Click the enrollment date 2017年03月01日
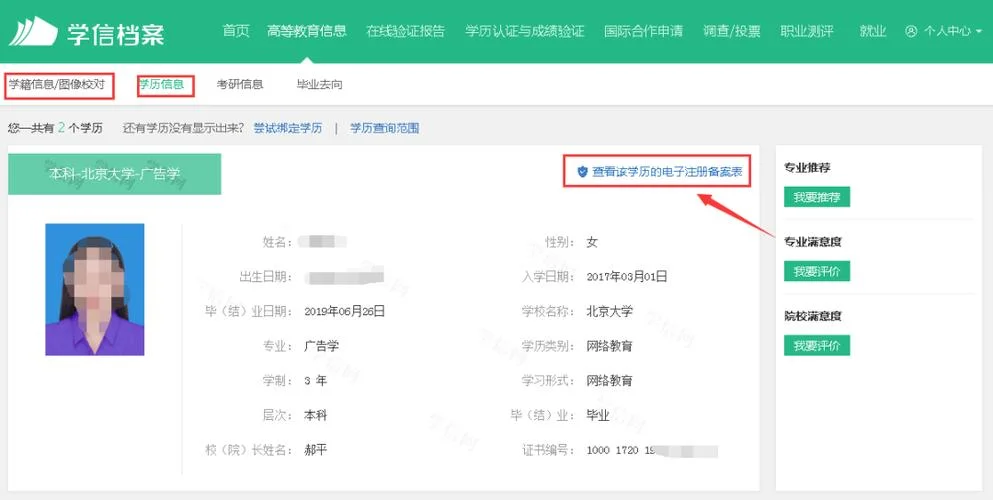This screenshot has height=500, width=993. [627, 277]
